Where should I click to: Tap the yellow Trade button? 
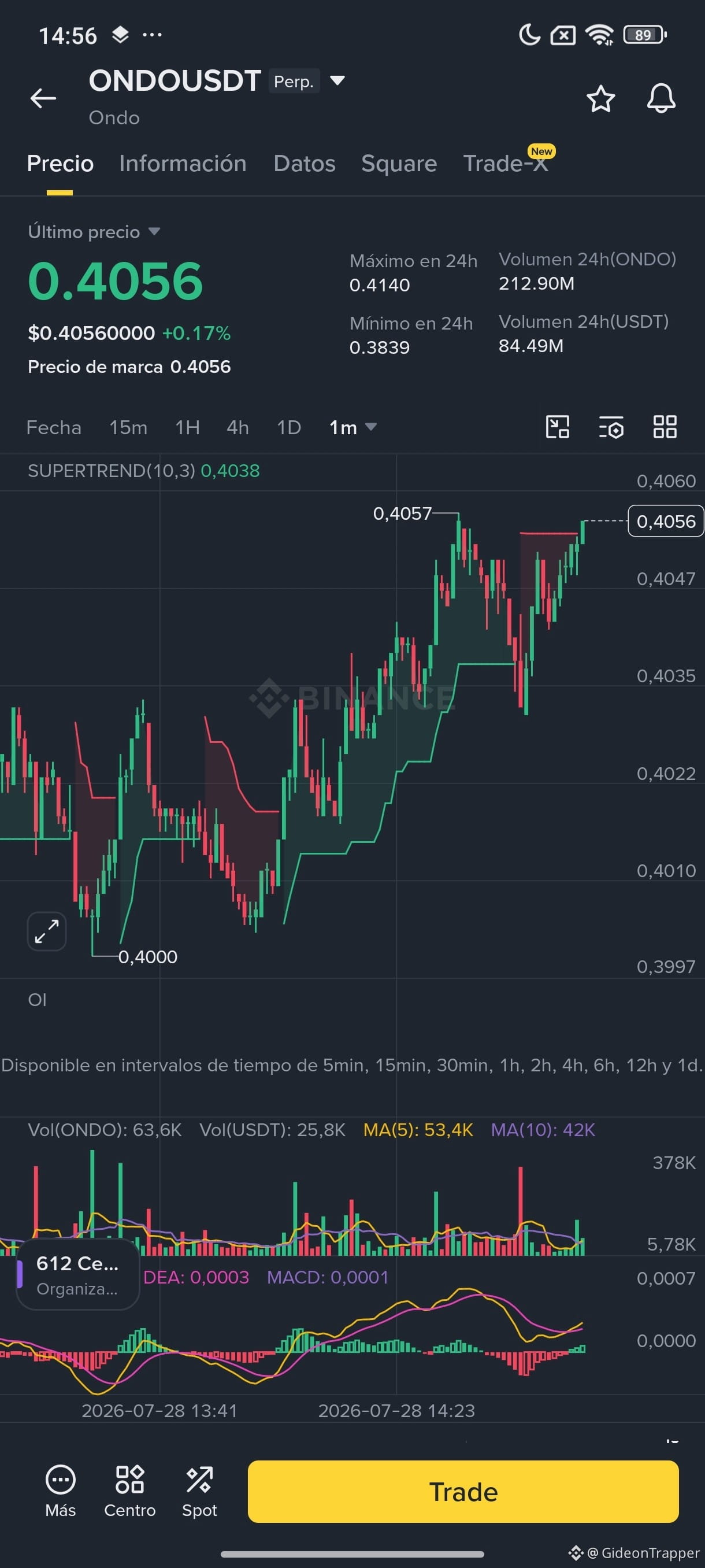[463, 1491]
